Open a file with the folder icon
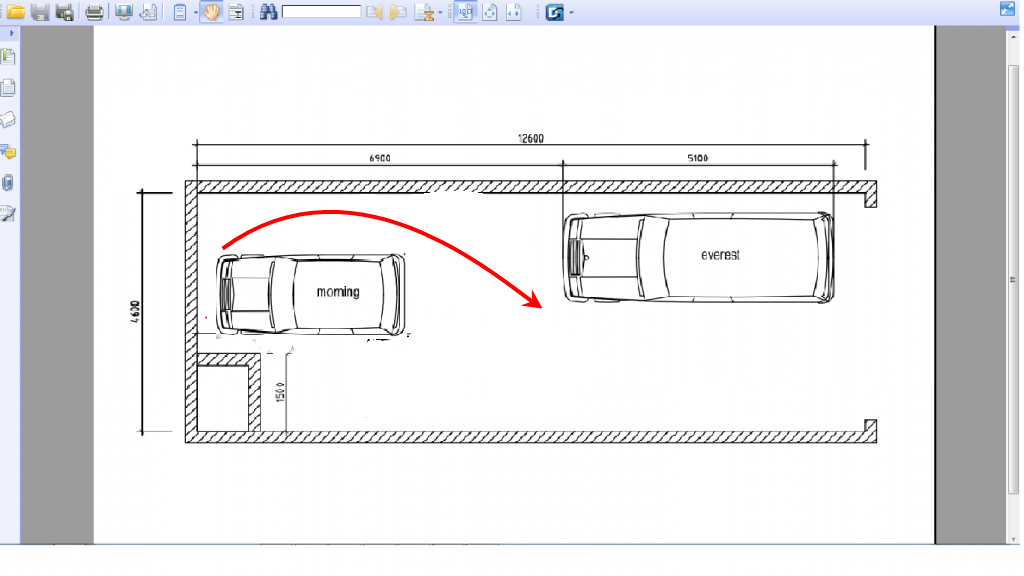Screen dimensions: 1024x576 [x=16, y=12]
